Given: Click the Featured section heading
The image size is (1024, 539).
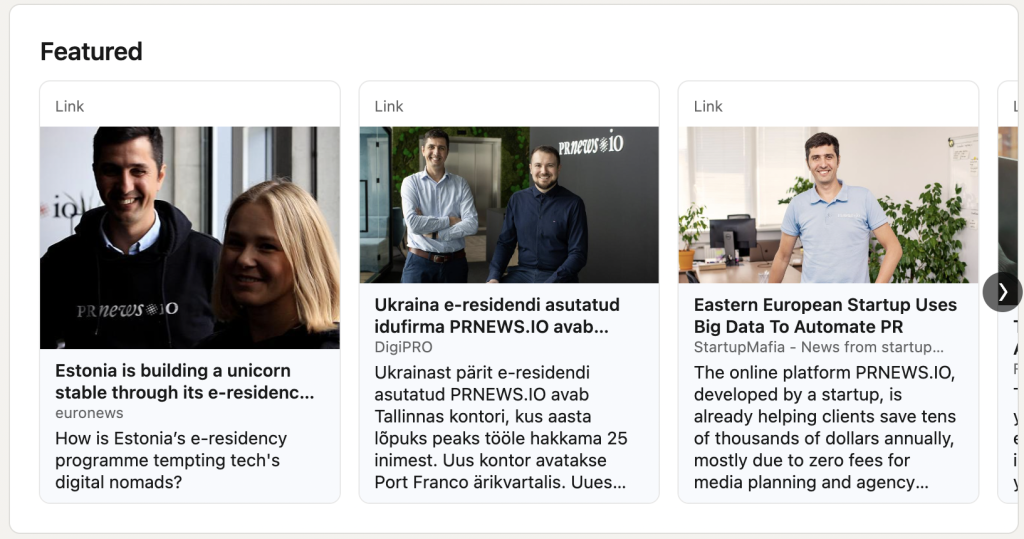Looking at the screenshot, I should tap(91, 52).
